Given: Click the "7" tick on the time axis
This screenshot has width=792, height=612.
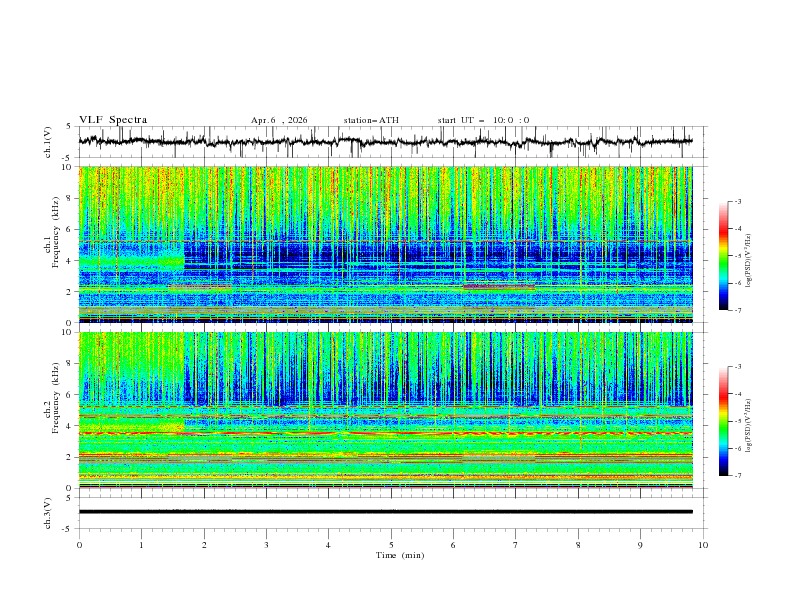Looking at the screenshot, I should pyautogui.click(x=516, y=545).
